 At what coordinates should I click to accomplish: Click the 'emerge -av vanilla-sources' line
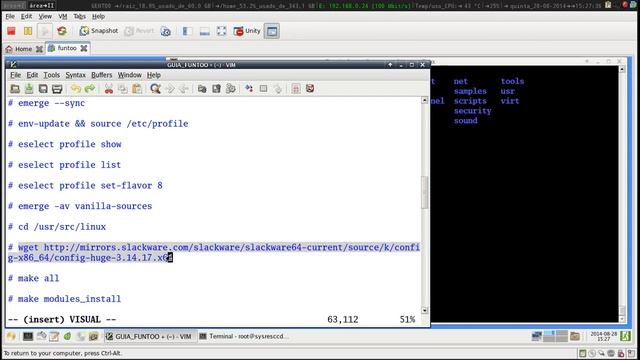tap(80, 206)
